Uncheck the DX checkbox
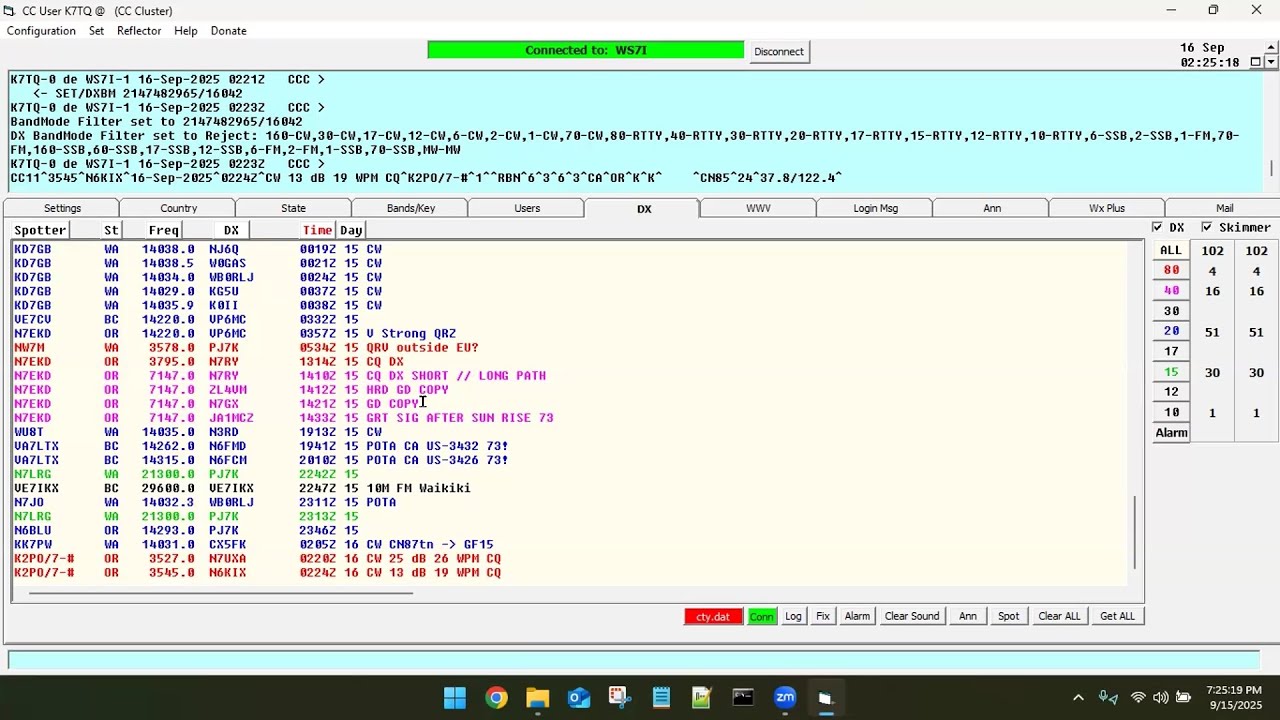The image size is (1280, 720). tap(1157, 227)
